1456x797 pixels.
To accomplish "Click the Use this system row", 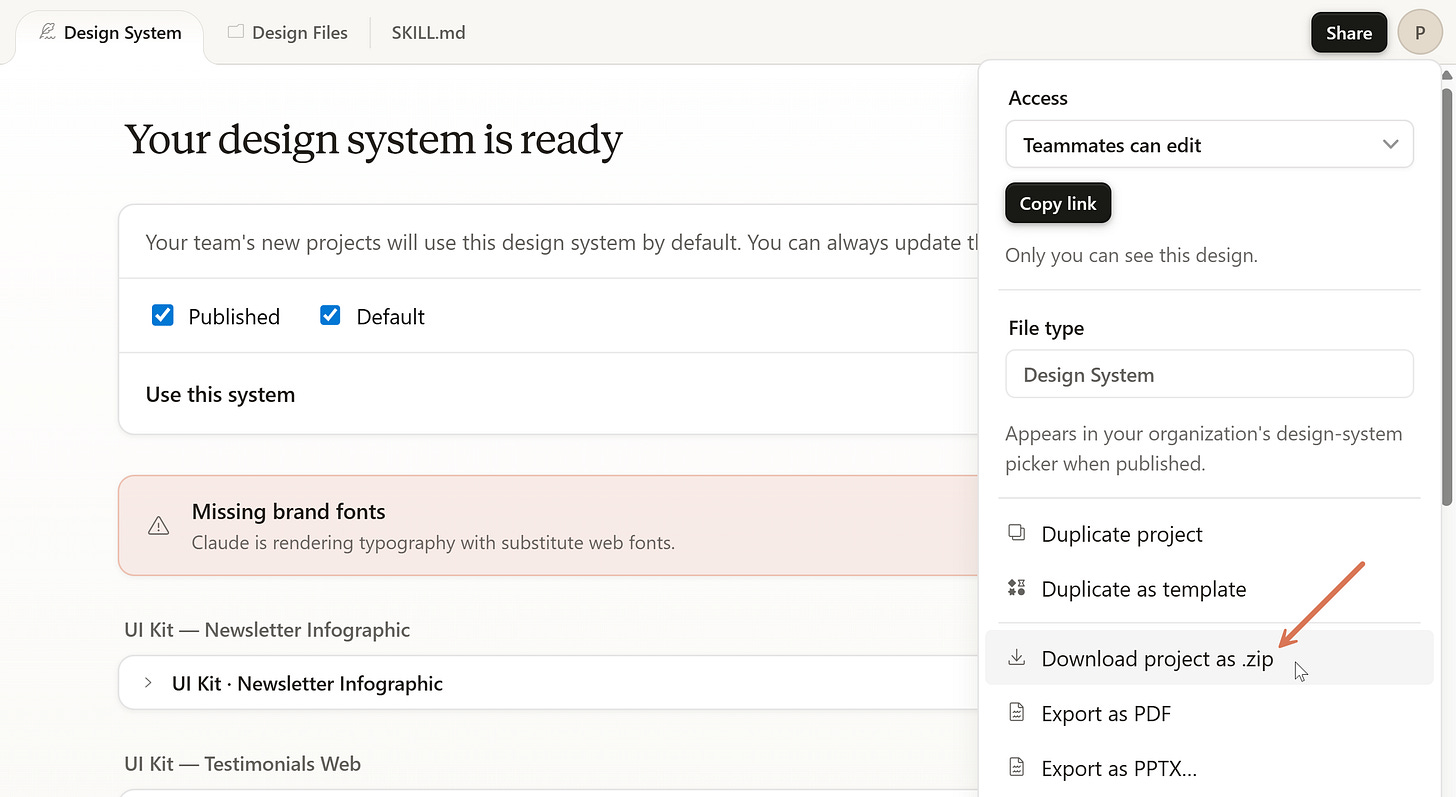I will coord(548,394).
